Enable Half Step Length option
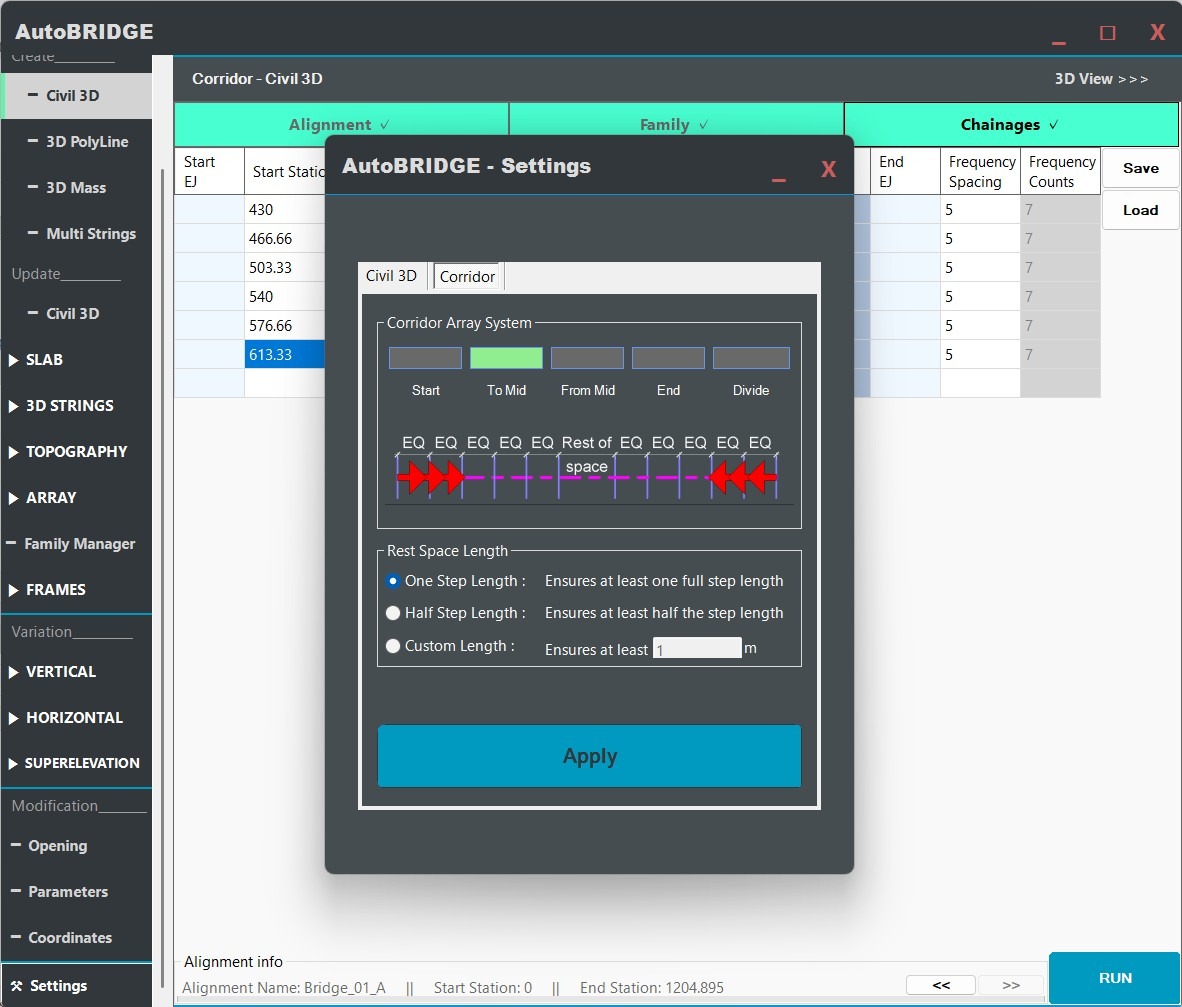1182x1007 pixels. [393, 613]
